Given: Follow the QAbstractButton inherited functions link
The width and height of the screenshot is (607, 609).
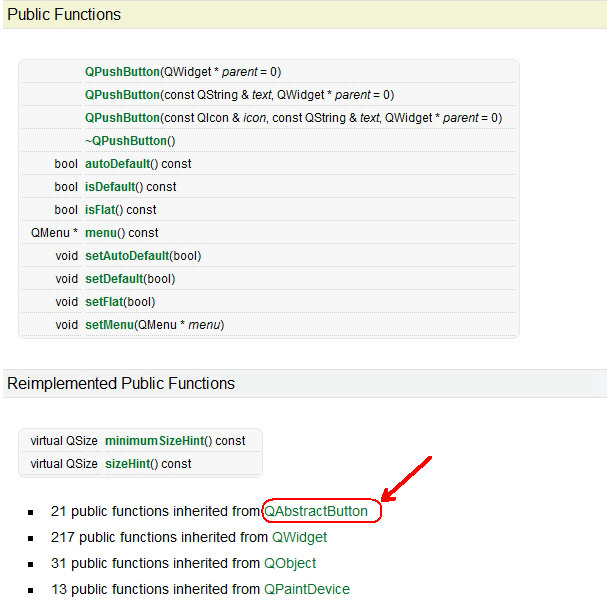Looking at the screenshot, I should 316,511.
